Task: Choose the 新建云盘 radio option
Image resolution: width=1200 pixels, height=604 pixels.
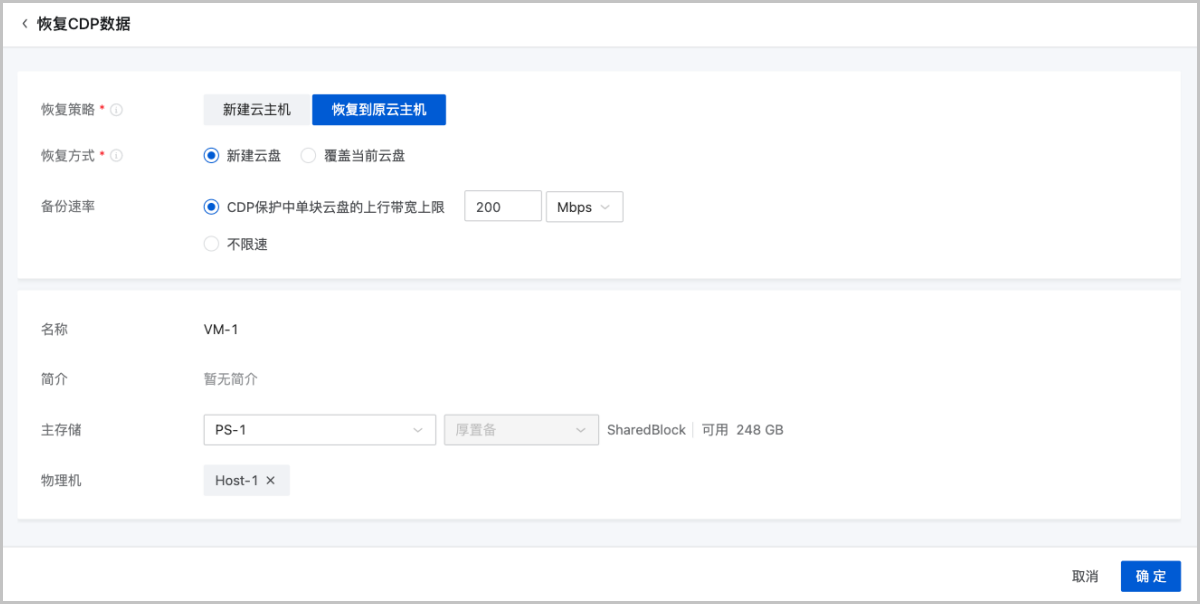Action: point(211,156)
